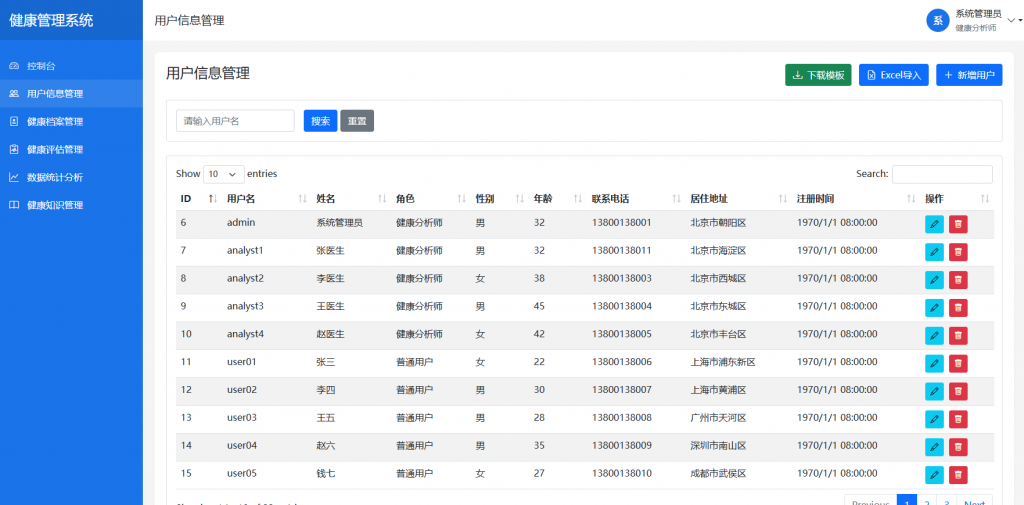Screen dimensions: 1024x505
Task: Click the 搜索 button
Action: pyautogui.click(x=320, y=121)
